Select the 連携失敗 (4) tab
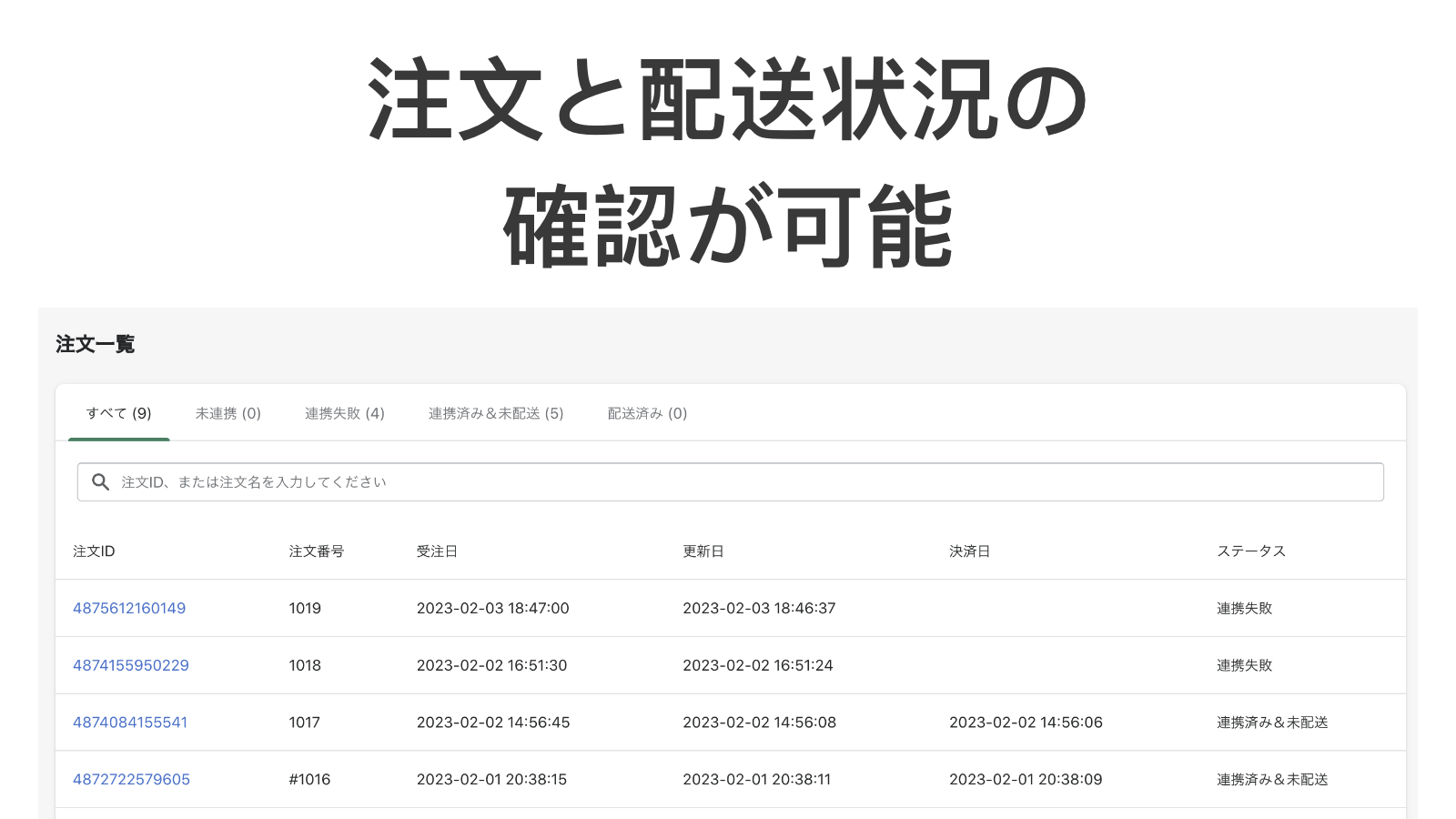 pyautogui.click(x=345, y=413)
